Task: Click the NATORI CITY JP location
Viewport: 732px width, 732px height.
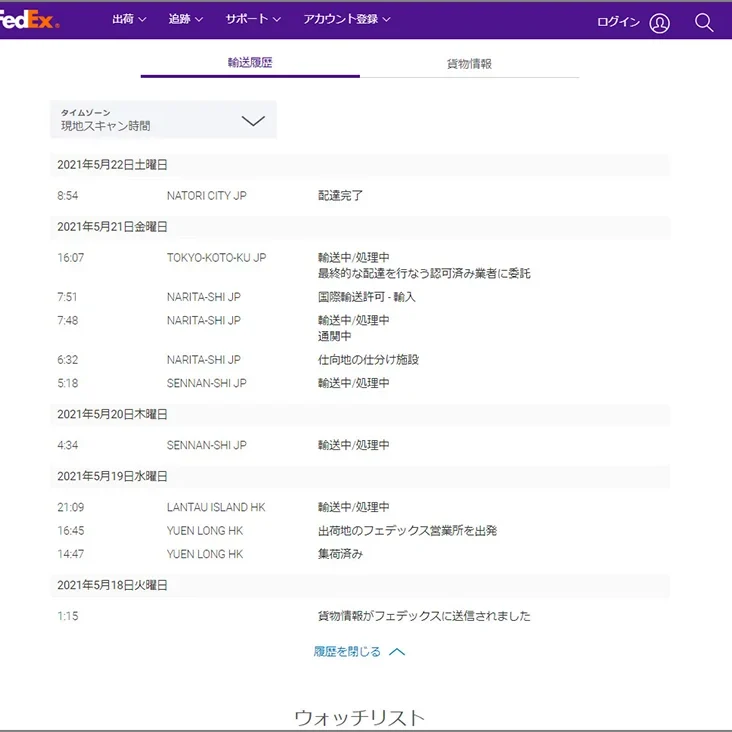Action: click(x=206, y=196)
